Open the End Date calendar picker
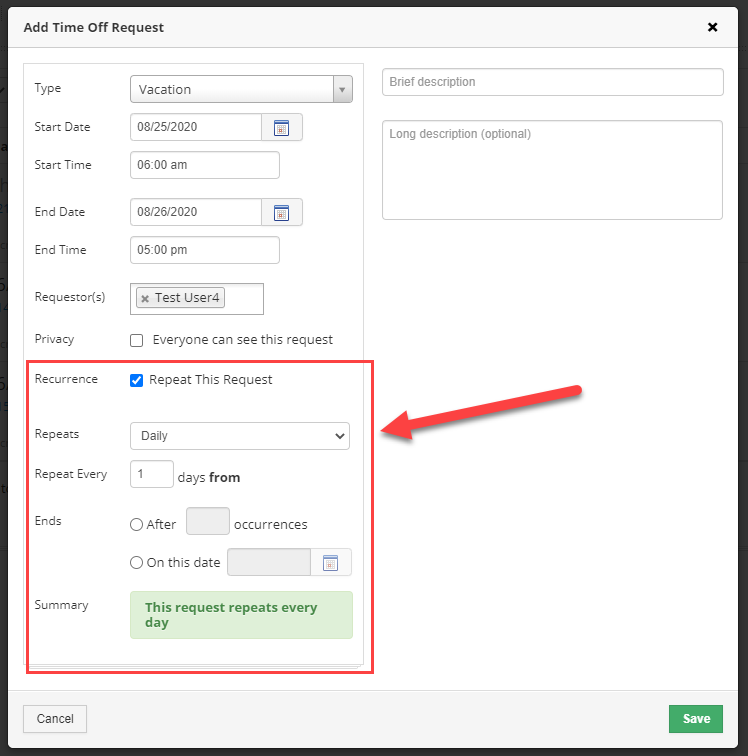Viewport: 748px width, 756px height. click(282, 213)
